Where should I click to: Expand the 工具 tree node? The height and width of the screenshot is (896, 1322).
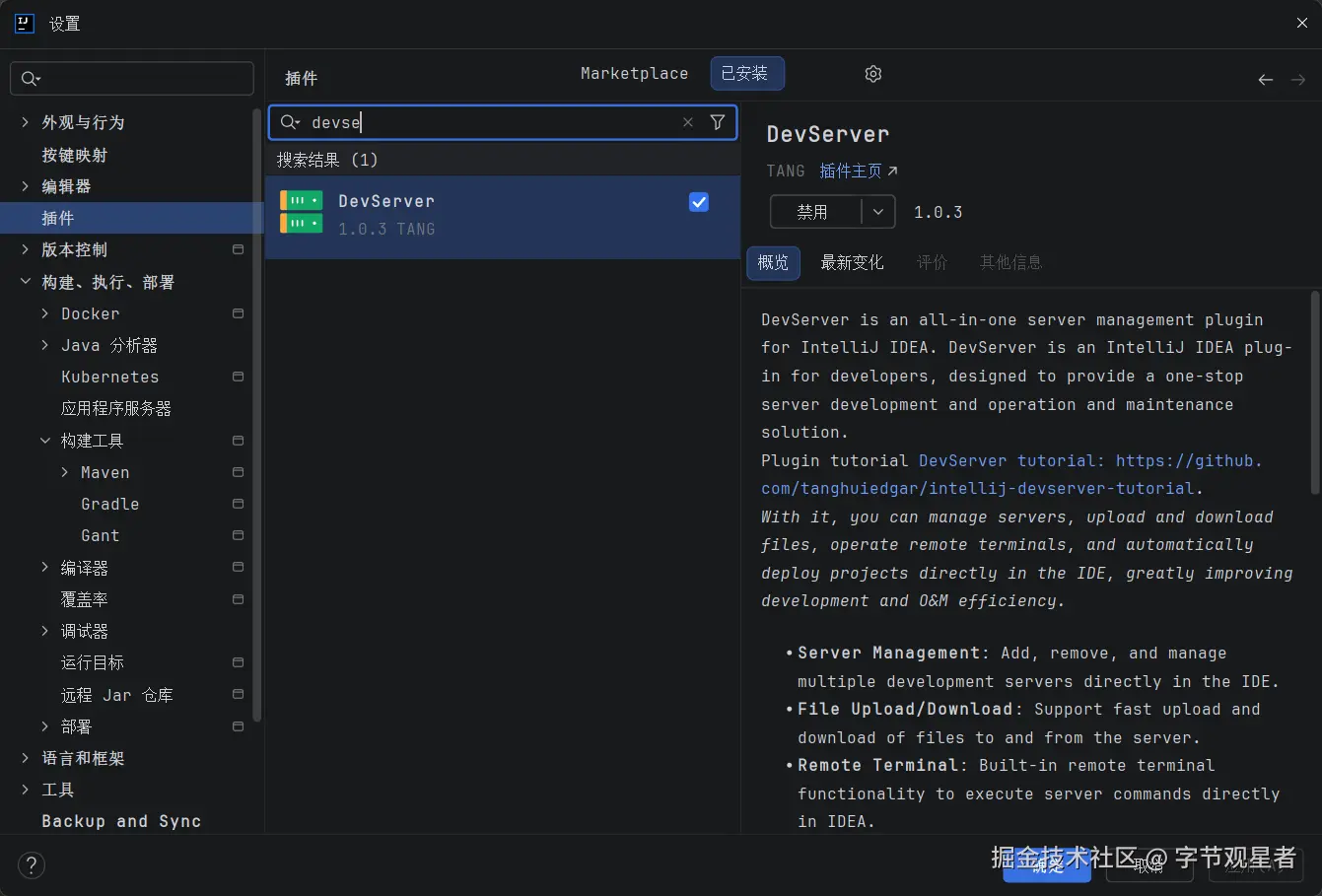click(x=26, y=790)
